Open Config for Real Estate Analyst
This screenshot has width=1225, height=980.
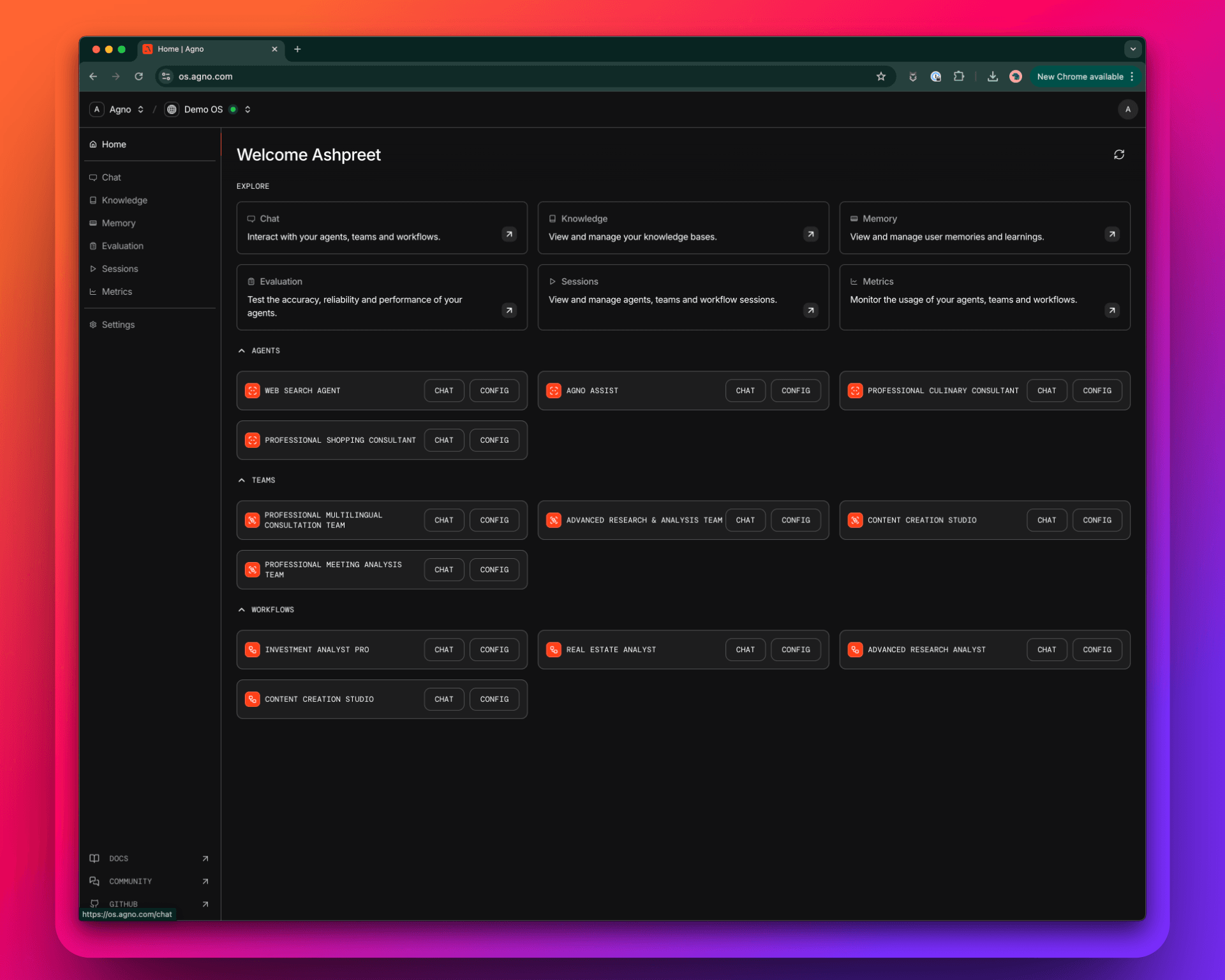click(795, 650)
